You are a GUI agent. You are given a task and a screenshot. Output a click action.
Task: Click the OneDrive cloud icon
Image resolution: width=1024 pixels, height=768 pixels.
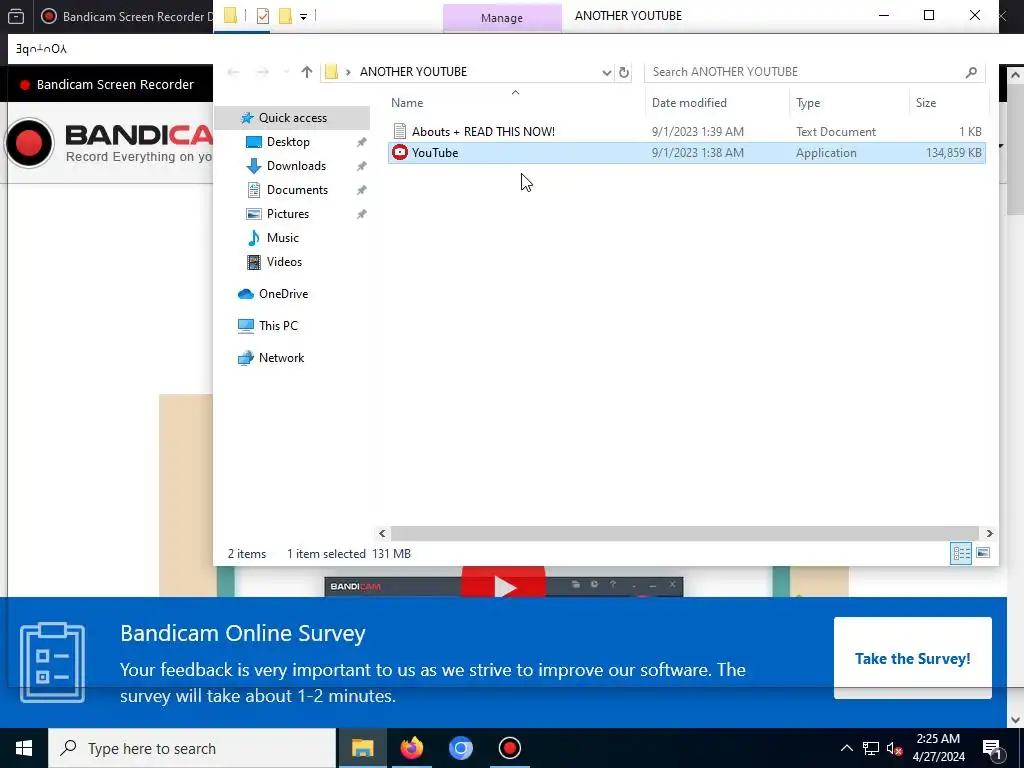coord(246,294)
